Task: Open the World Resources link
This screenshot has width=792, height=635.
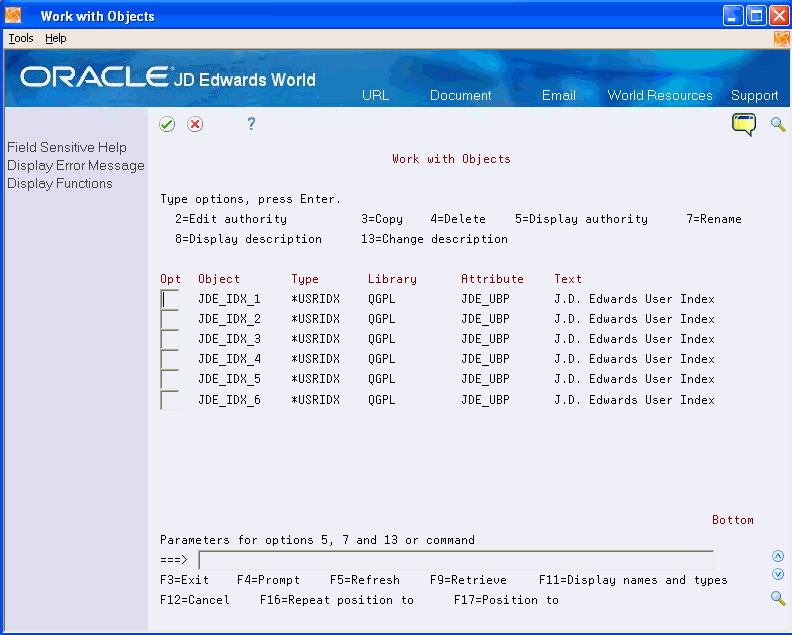Action: point(660,95)
